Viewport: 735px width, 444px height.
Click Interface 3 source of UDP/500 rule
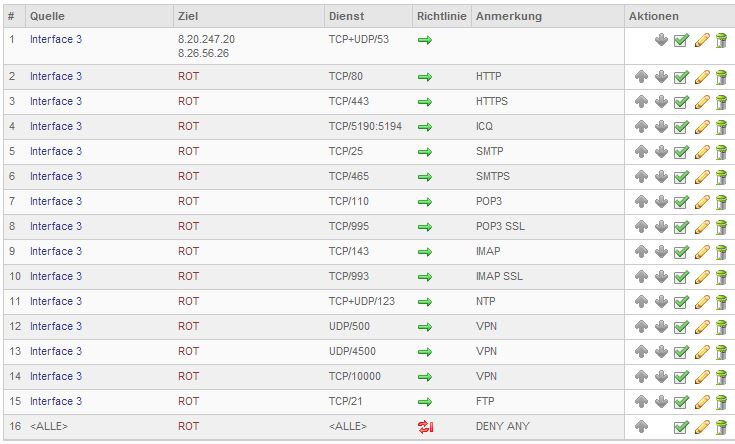pos(56,326)
